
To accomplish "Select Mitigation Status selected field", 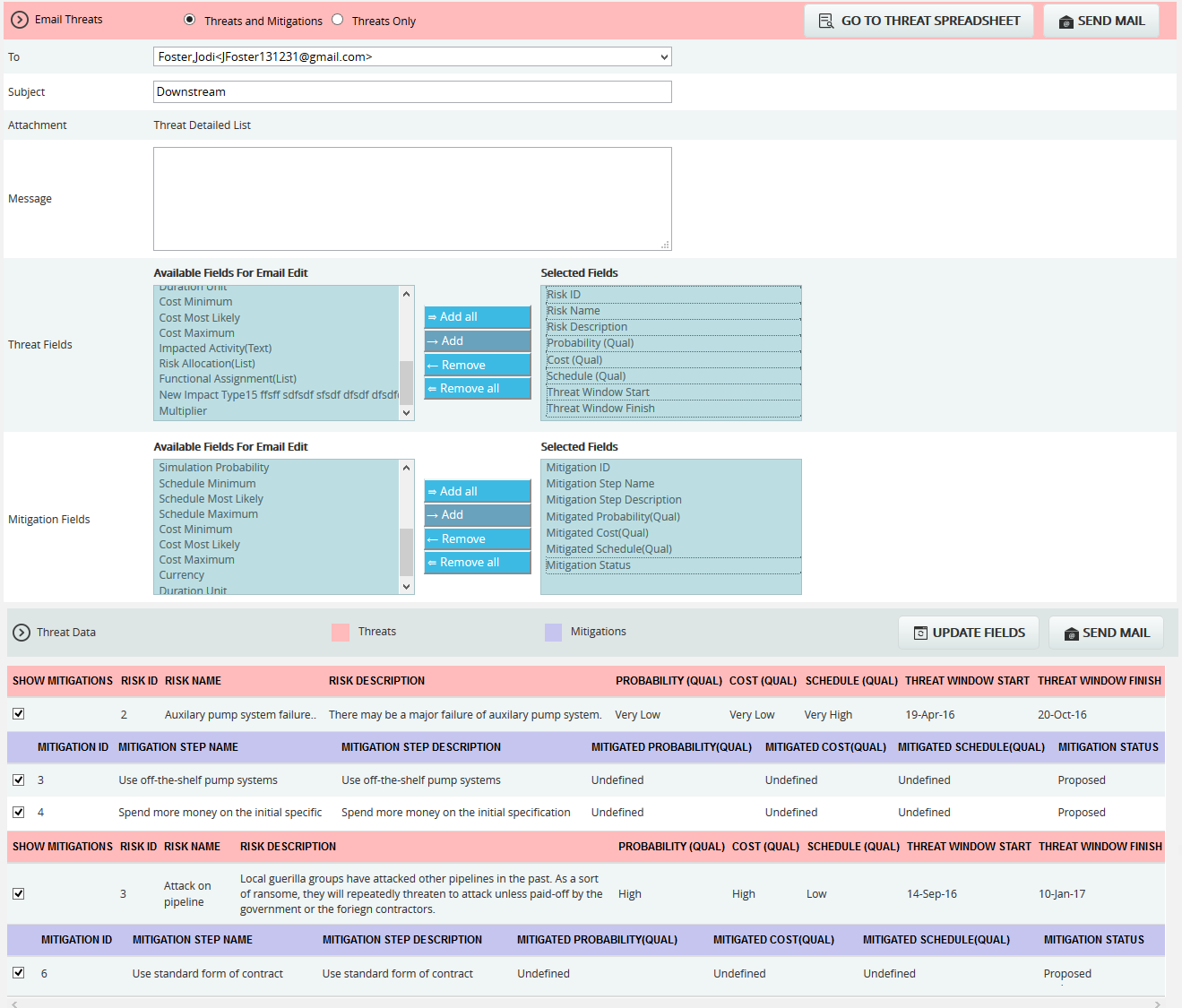I will 672,565.
